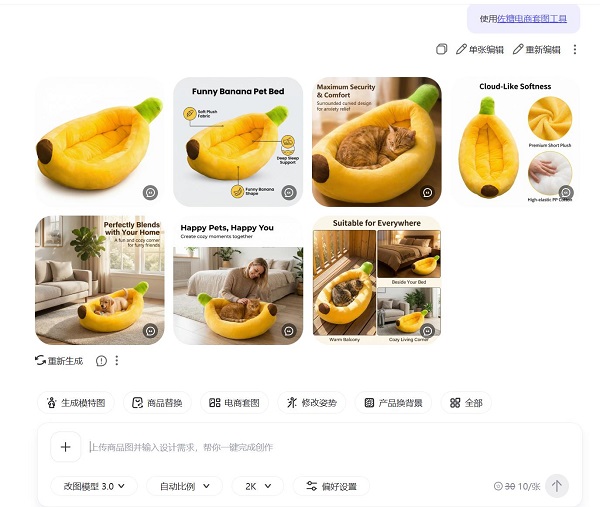This screenshot has width=600, height=507.
Task: Open the 佐糖电商套图工具 link
Action: pyautogui.click(x=532, y=19)
